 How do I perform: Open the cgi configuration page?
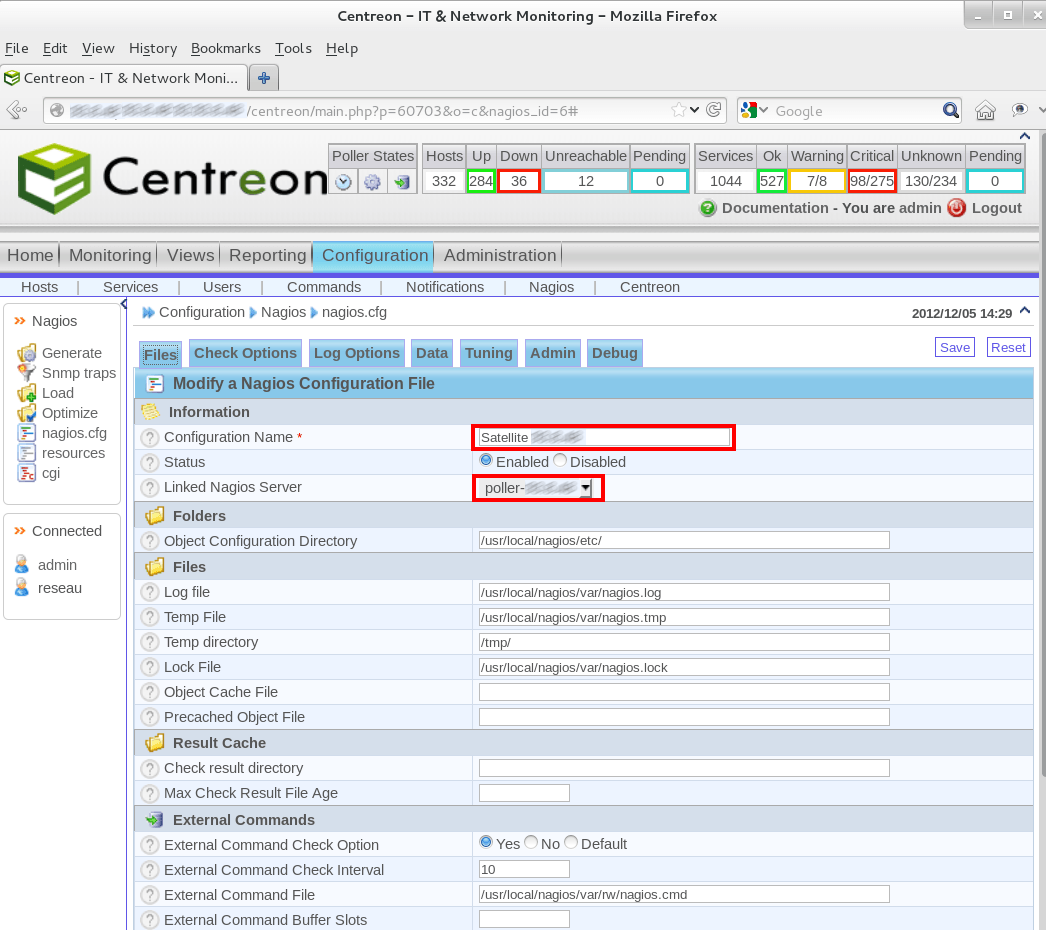pyautogui.click(x=51, y=472)
